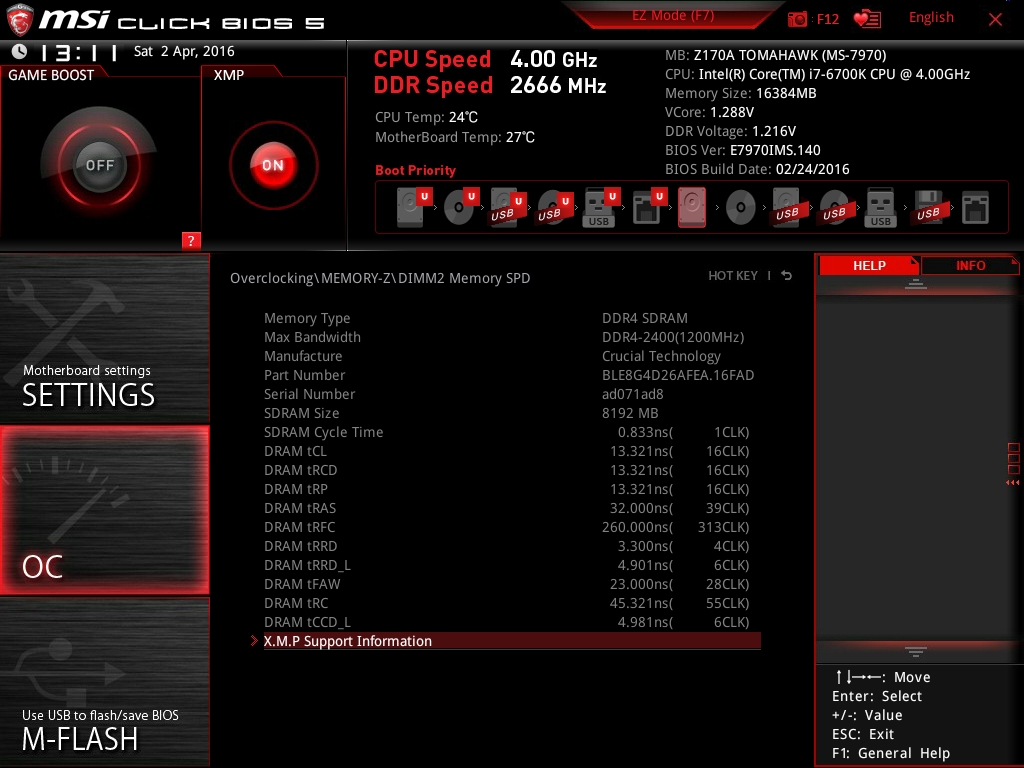Switch to EZ Mode (F7)

tap(673, 15)
